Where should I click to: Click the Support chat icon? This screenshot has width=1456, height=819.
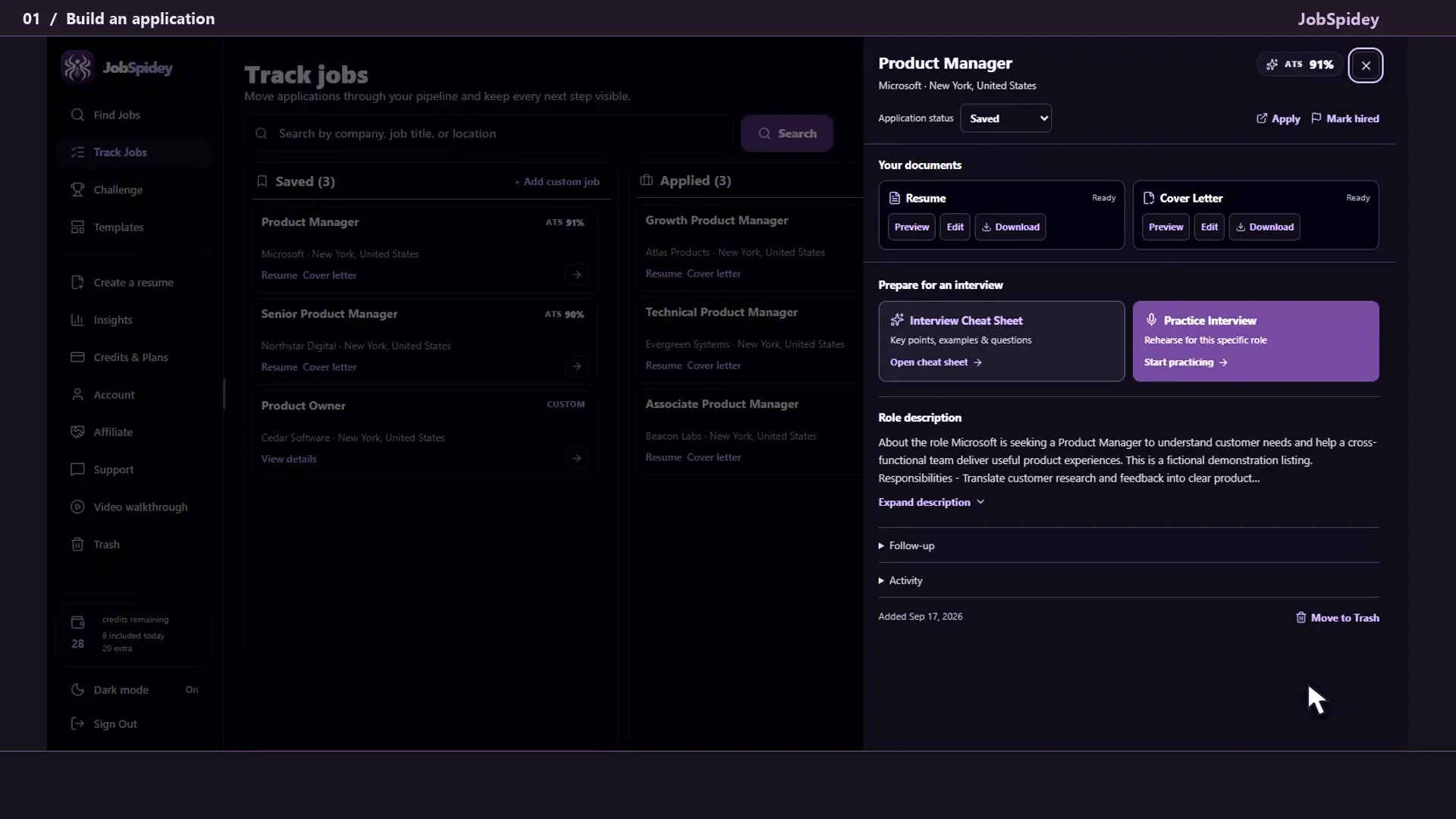tap(77, 469)
